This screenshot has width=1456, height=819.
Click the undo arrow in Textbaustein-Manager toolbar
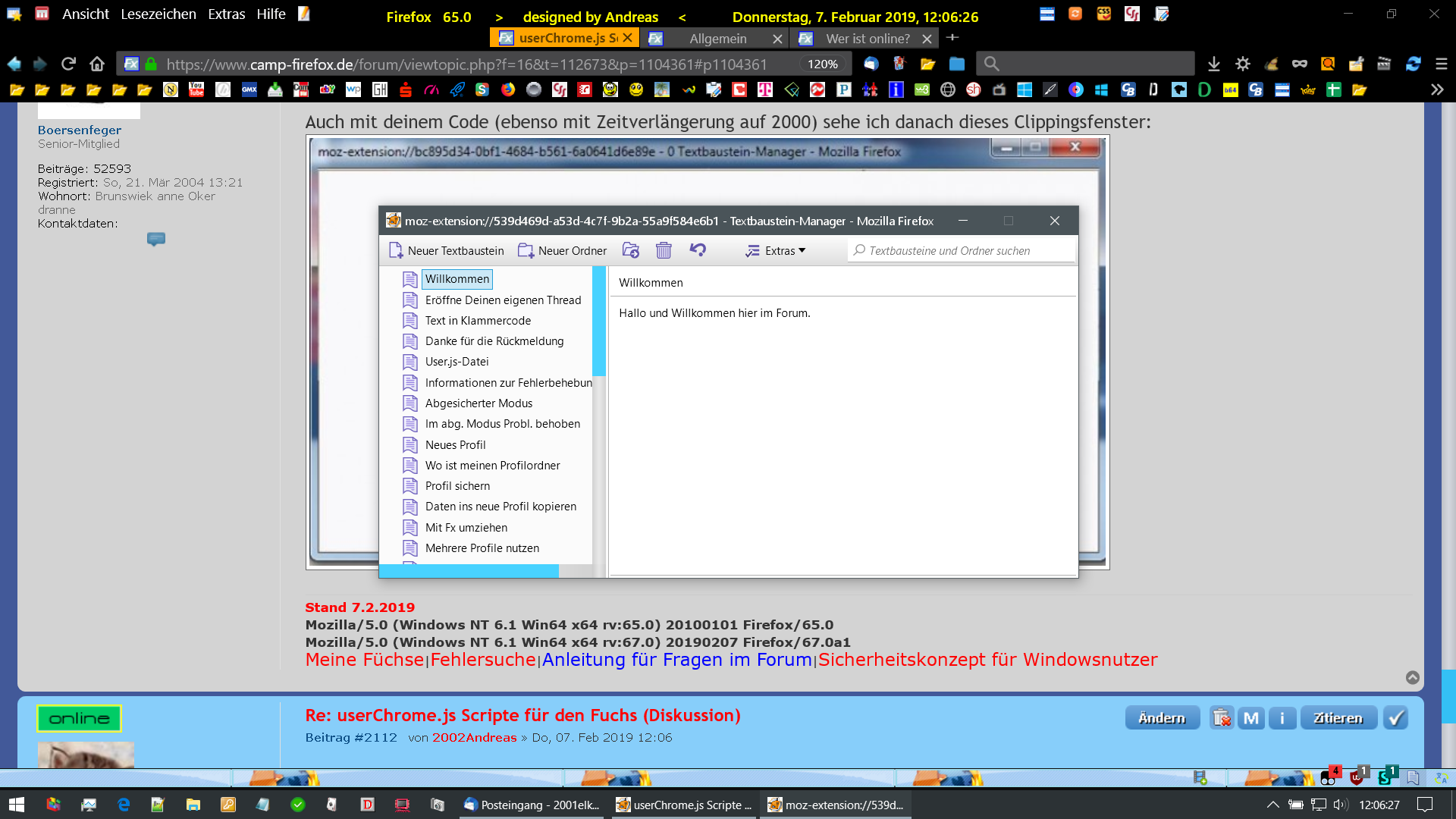pyautogui.click(x=698, y=249)
